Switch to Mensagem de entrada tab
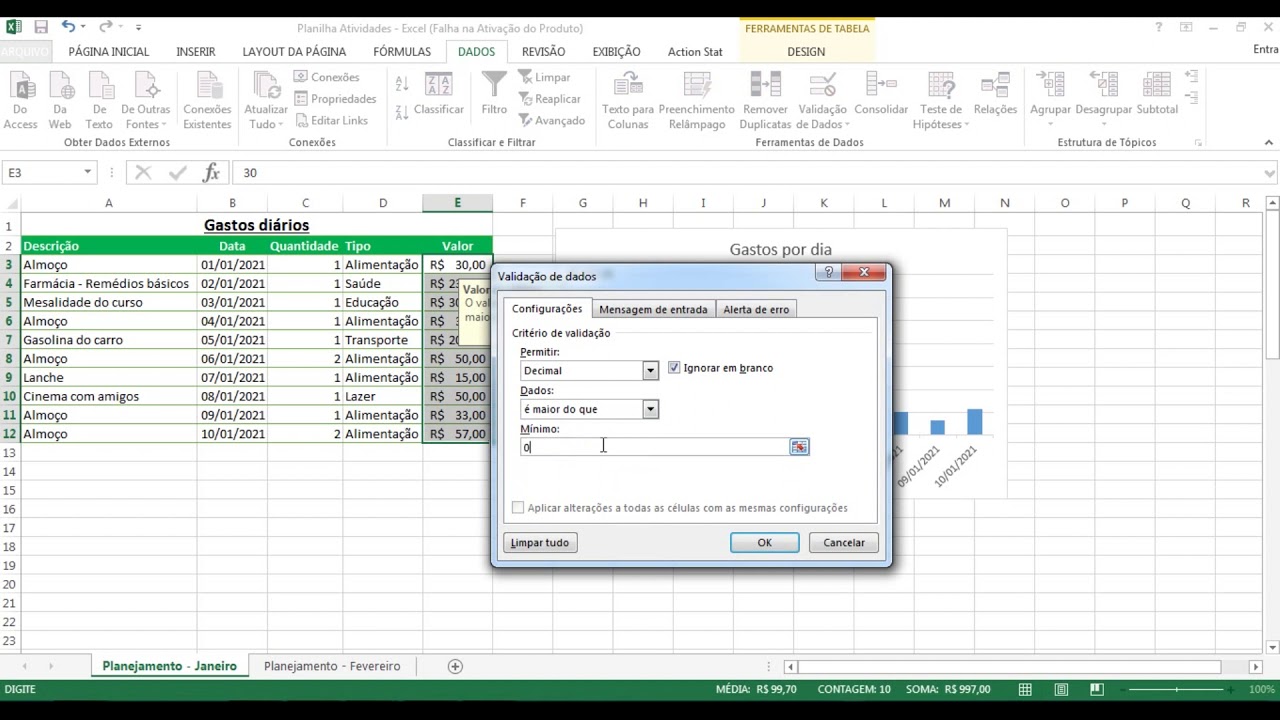 point(653,309)
